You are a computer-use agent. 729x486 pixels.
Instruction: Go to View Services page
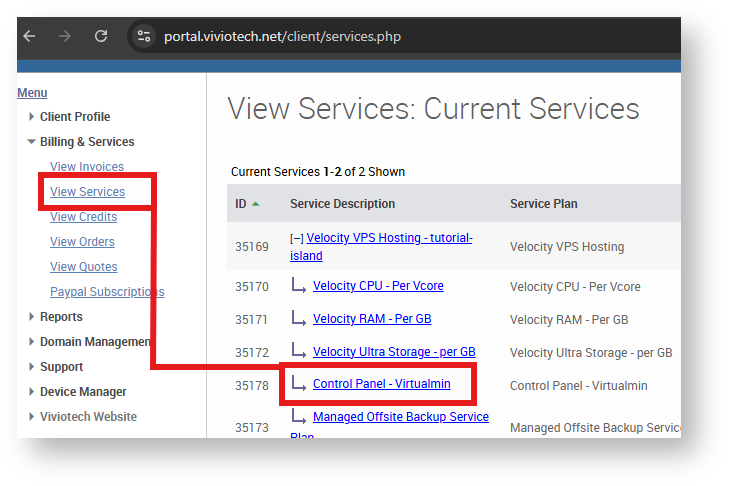point(87,192)
